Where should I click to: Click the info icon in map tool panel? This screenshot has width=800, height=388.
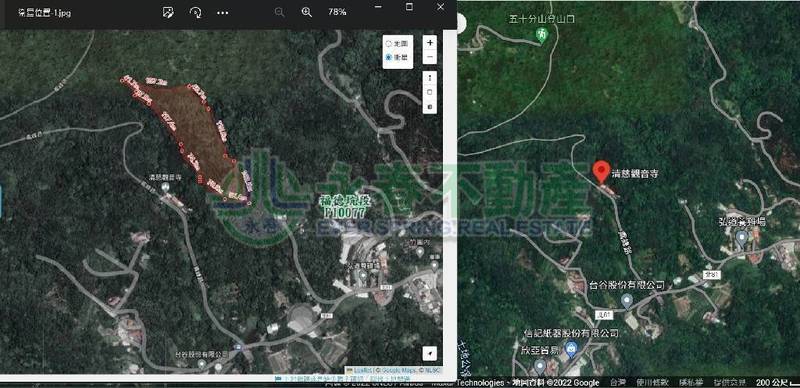tap(430, 78)
